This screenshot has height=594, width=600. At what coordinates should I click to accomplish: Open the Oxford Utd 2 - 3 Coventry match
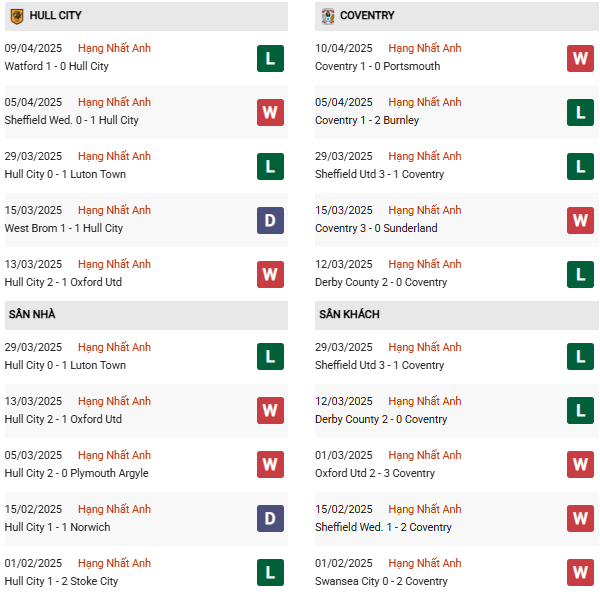point(375,473)
